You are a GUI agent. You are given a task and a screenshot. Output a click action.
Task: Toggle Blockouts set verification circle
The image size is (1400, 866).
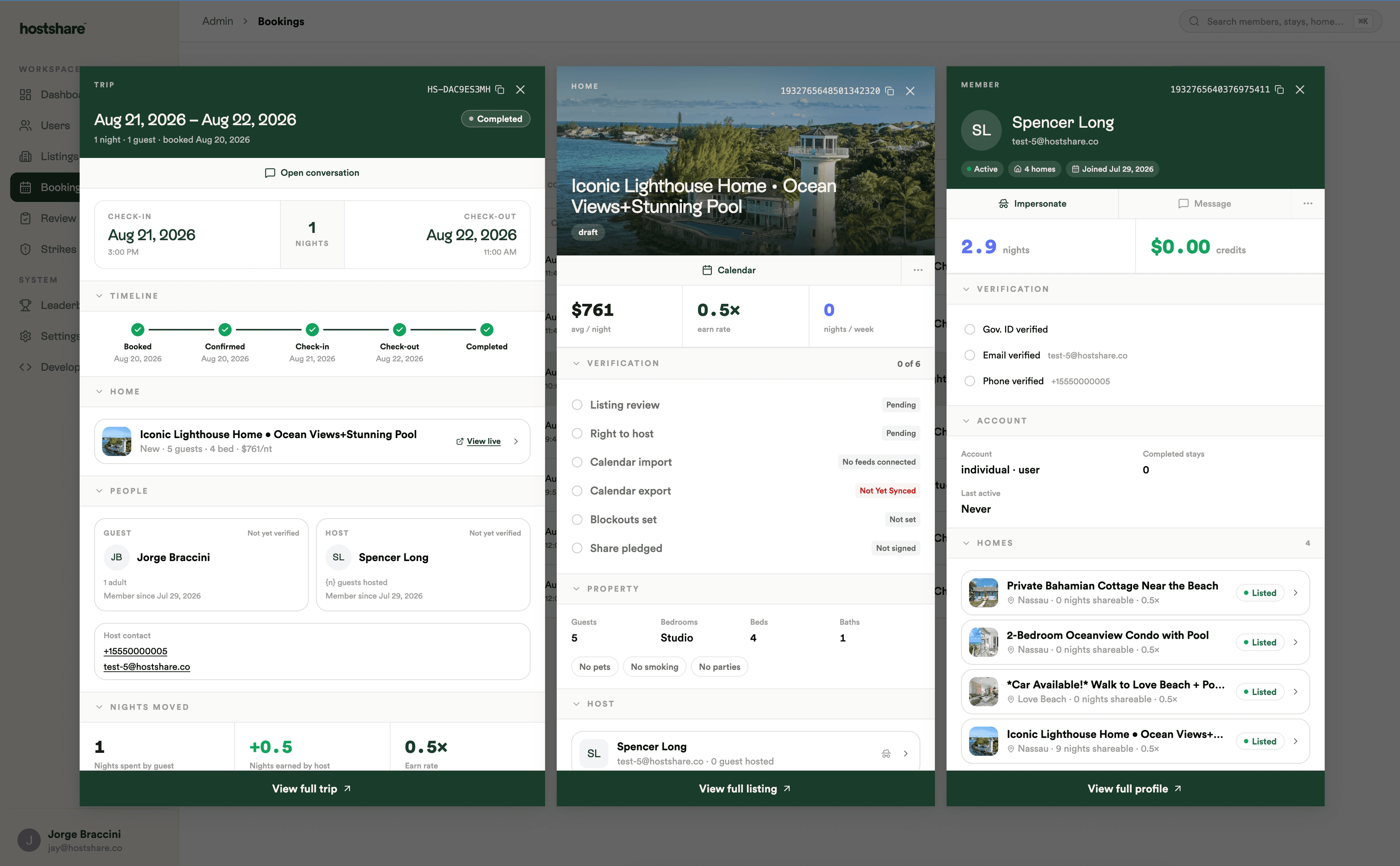pyautogui.click(x=577, y=519)
